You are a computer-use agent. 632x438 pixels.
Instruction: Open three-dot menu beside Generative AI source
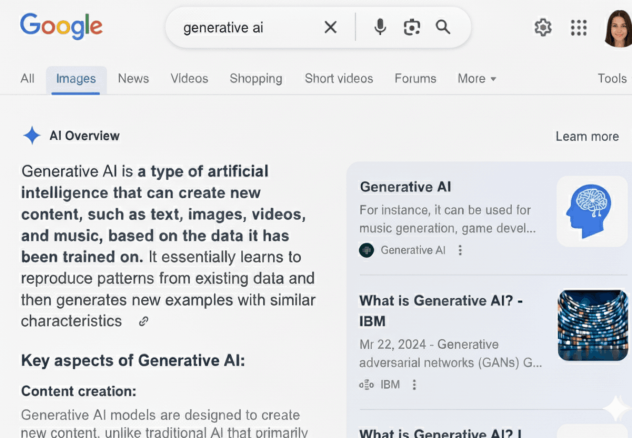pos(460,250)
